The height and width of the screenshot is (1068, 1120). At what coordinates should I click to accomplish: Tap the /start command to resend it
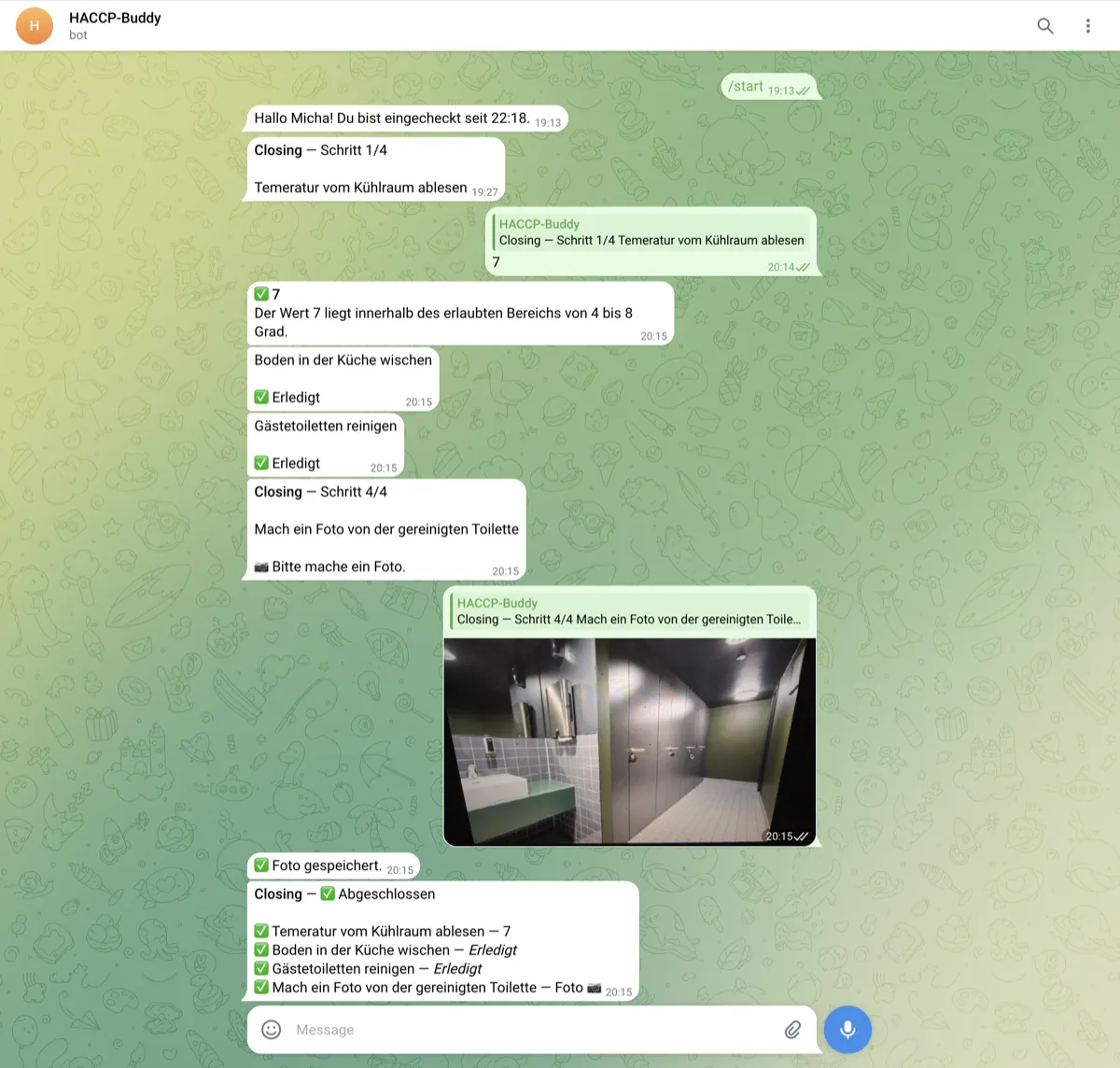point(744,85)
